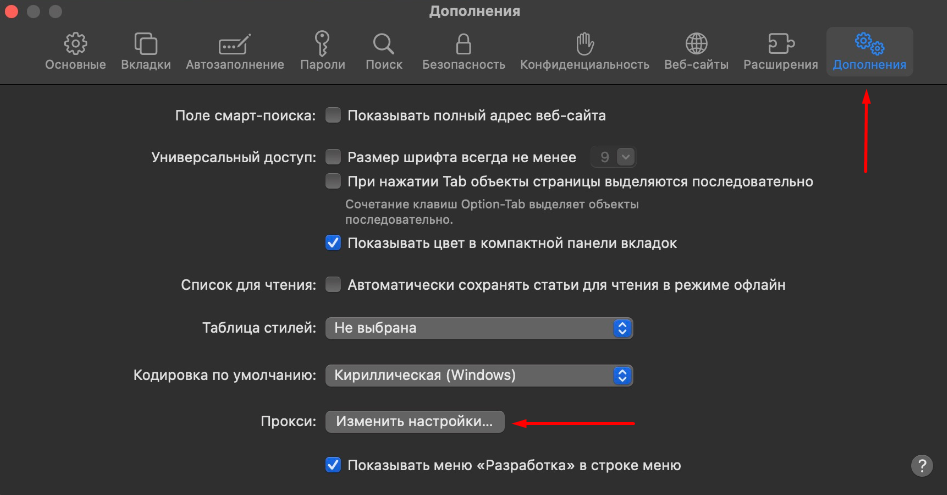Open the minimum font size dropdown
Viewport: 947px width, 495px height.
pos(612,157)
